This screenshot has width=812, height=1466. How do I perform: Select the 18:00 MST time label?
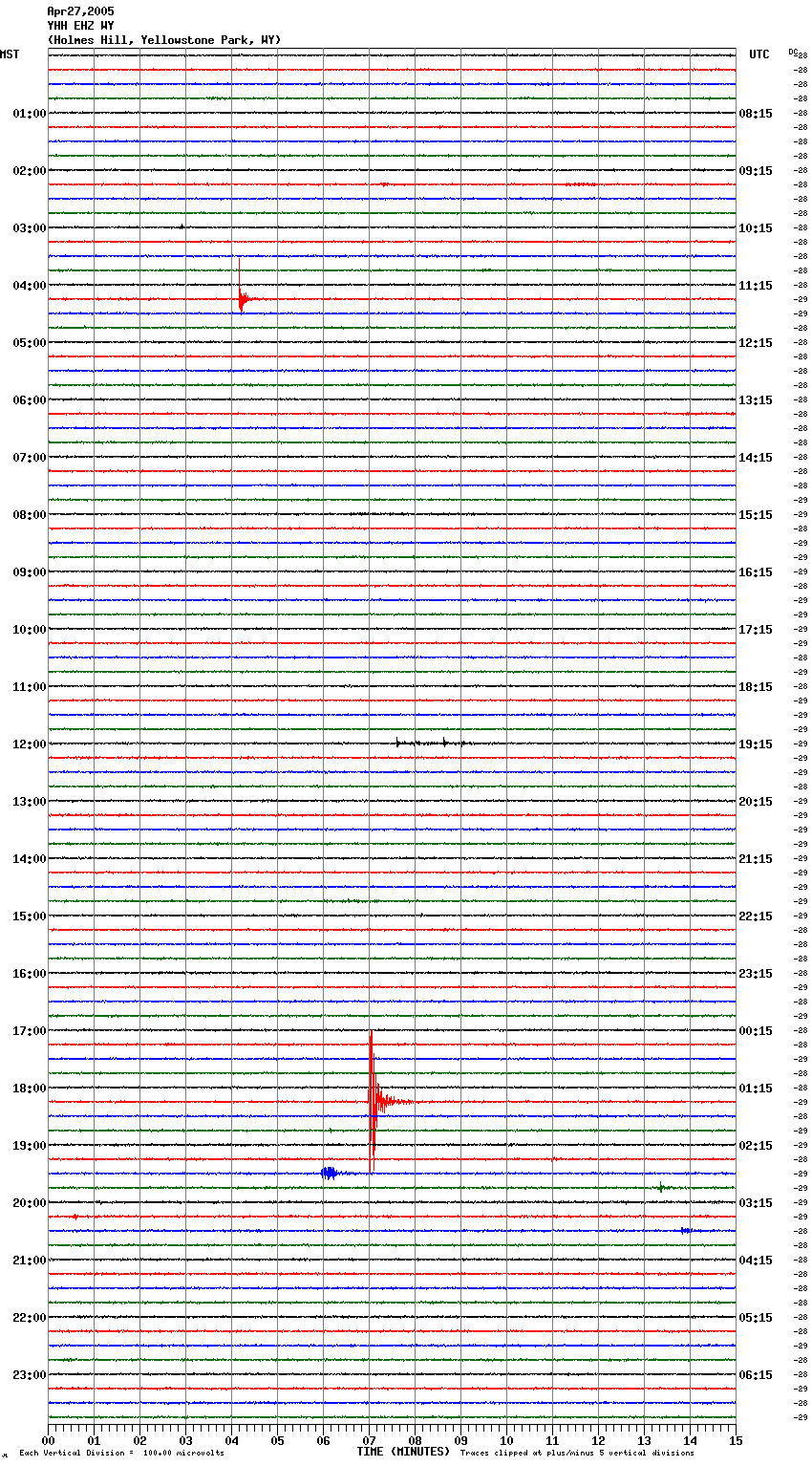coord(29,1089)
